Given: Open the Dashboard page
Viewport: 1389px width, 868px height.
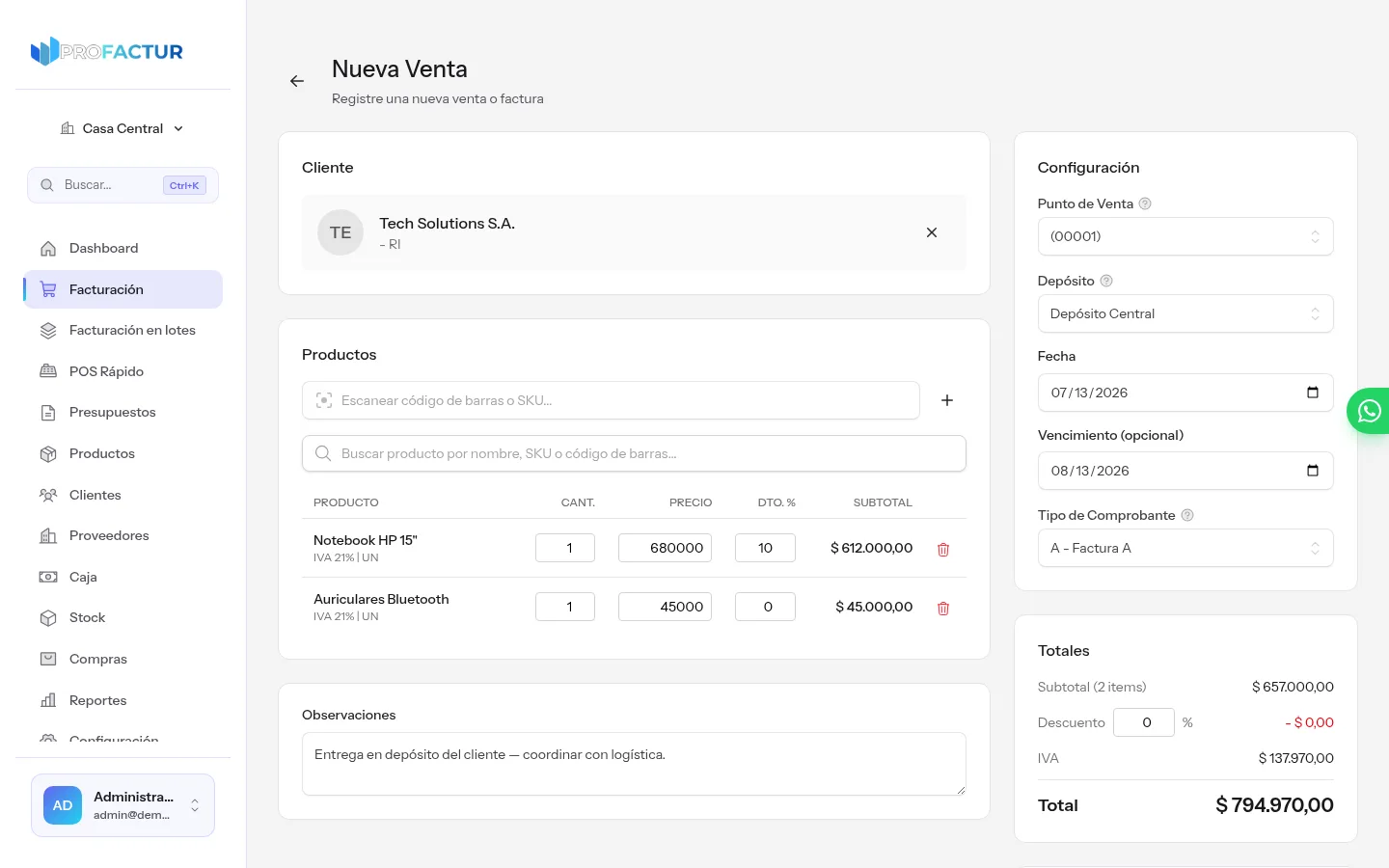Looking at the screenshot, I should 123,248.
